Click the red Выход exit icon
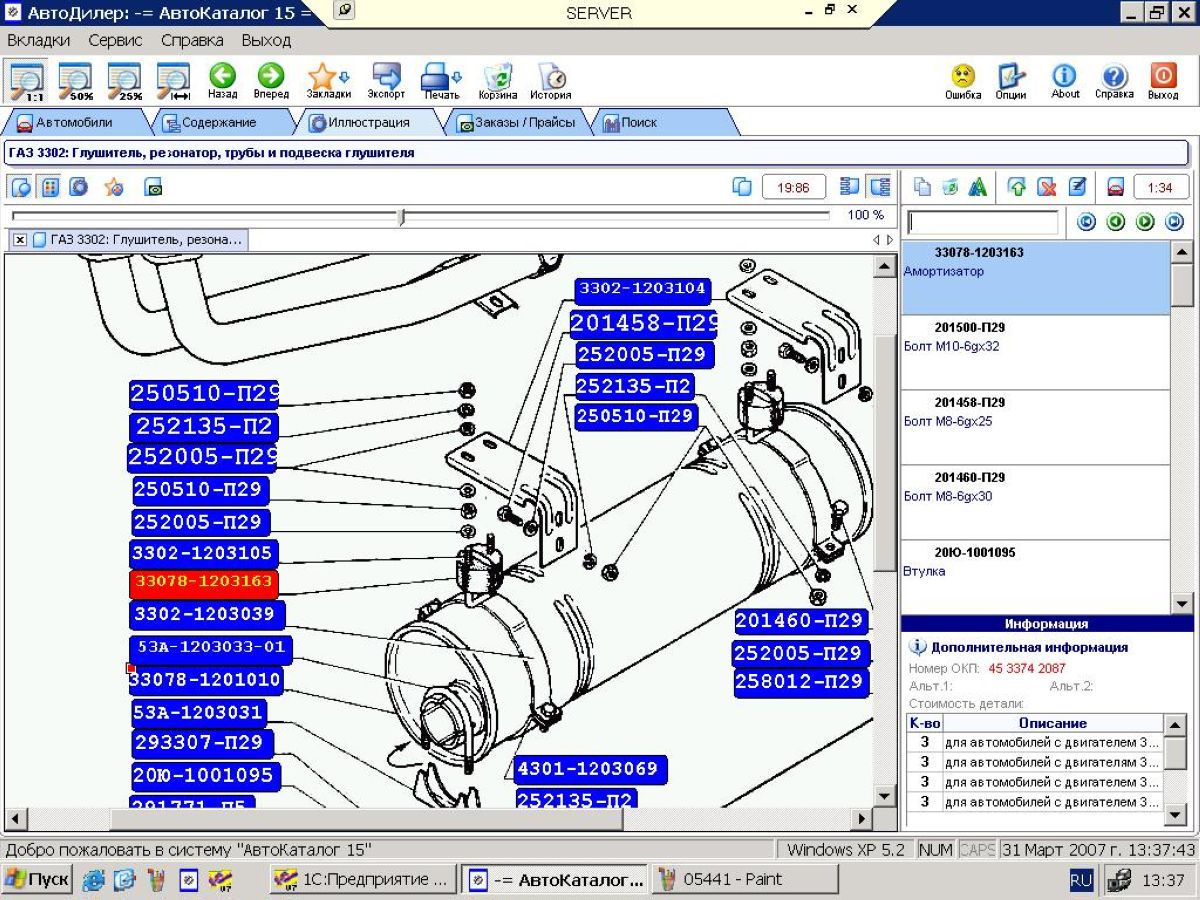The height and width of the screenshot is (900, 1200). (x=1163, y=81)
